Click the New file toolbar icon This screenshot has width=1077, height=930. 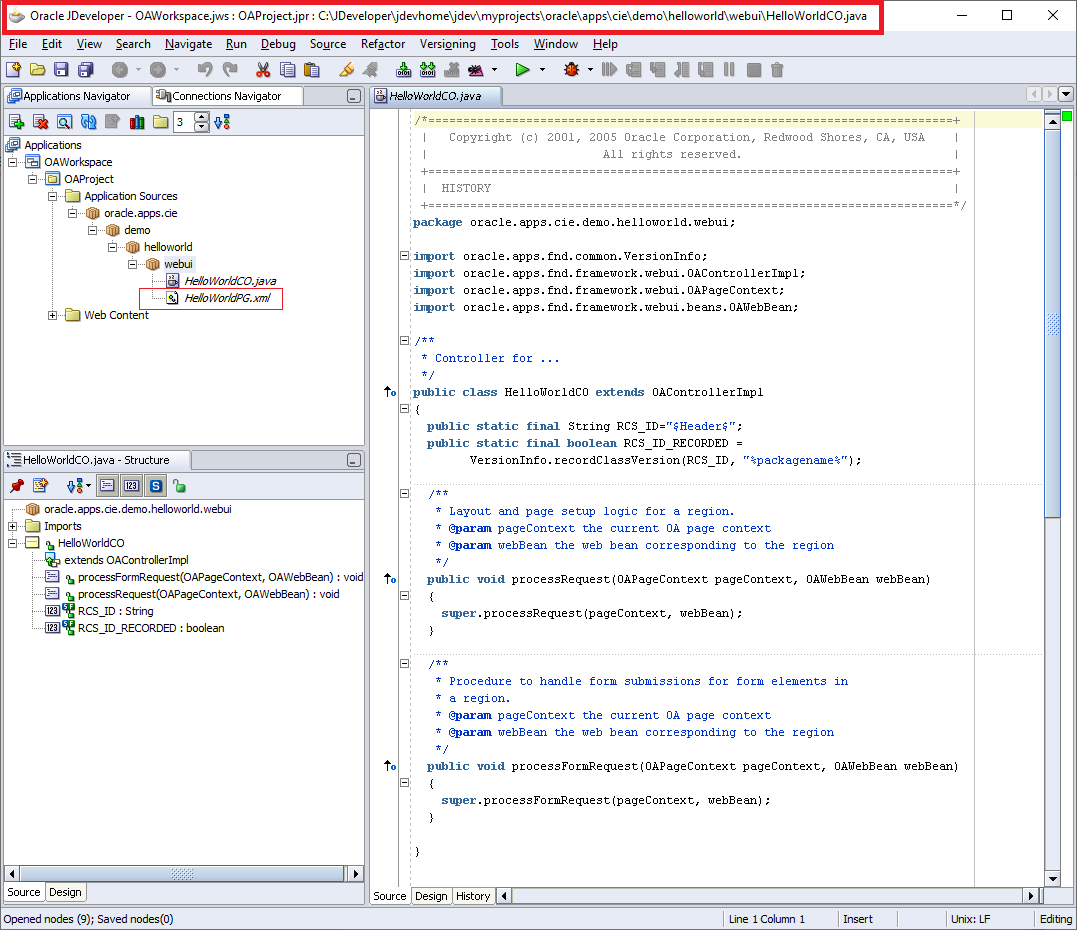(x=14, y=69)
